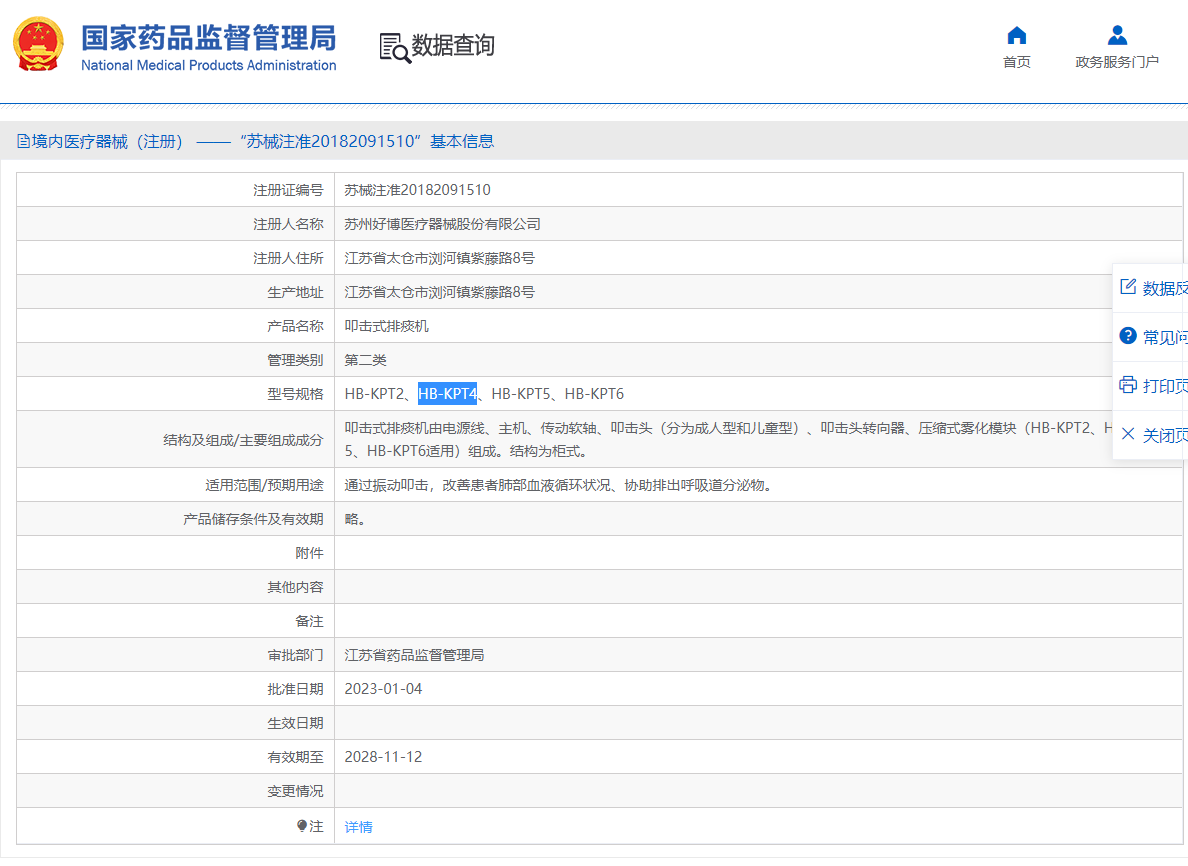Click the document icon before 境内医疗器械
This screenshot has height=866, width=1188.
coord(23,141)
